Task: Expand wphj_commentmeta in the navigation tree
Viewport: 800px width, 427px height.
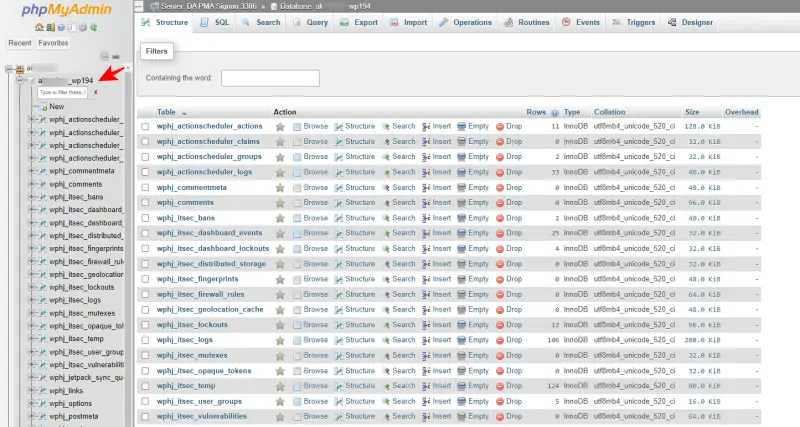Action: pos(32,171)
